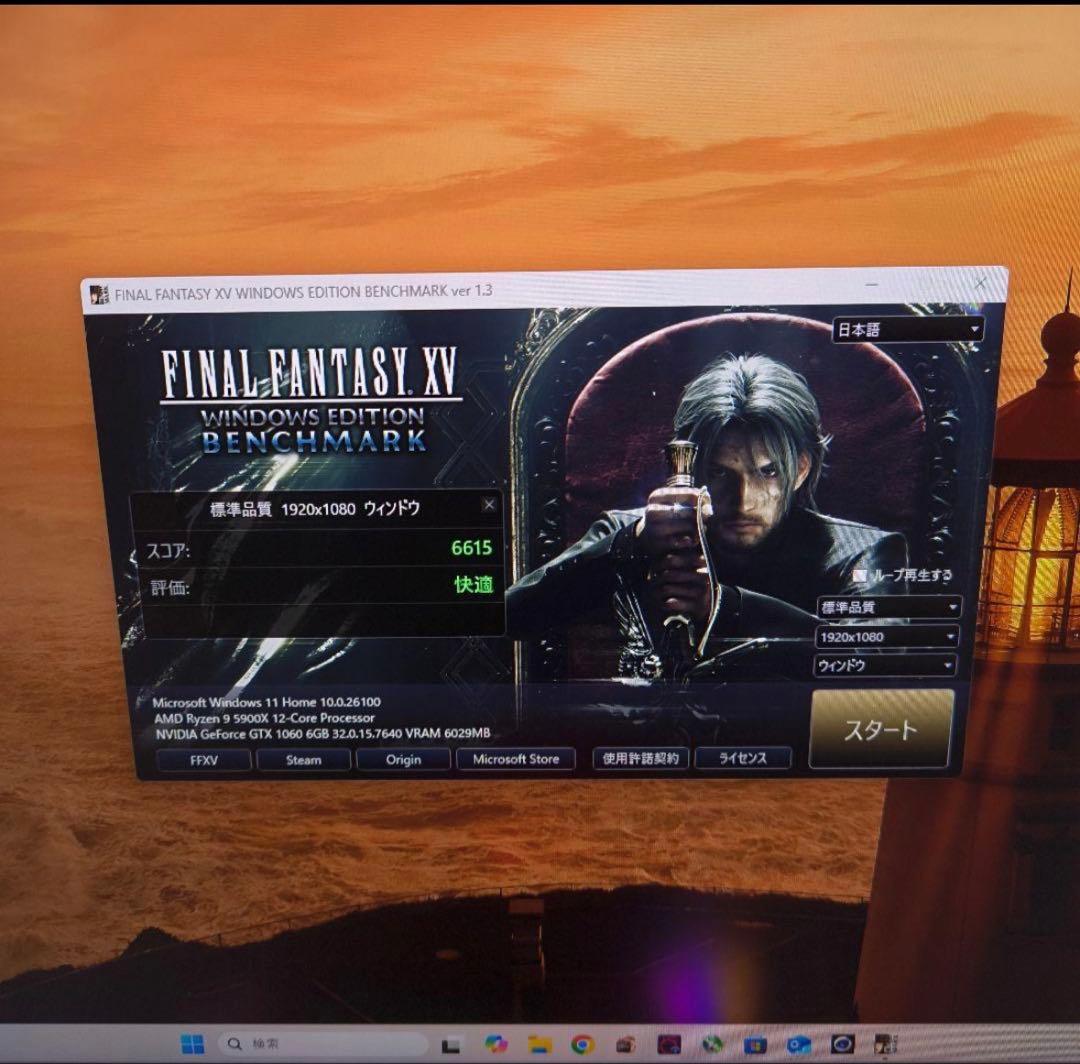Open File Explorer folder icon in taskbar
Screen dimensions: 1080x1064
tap(540, 1046)
